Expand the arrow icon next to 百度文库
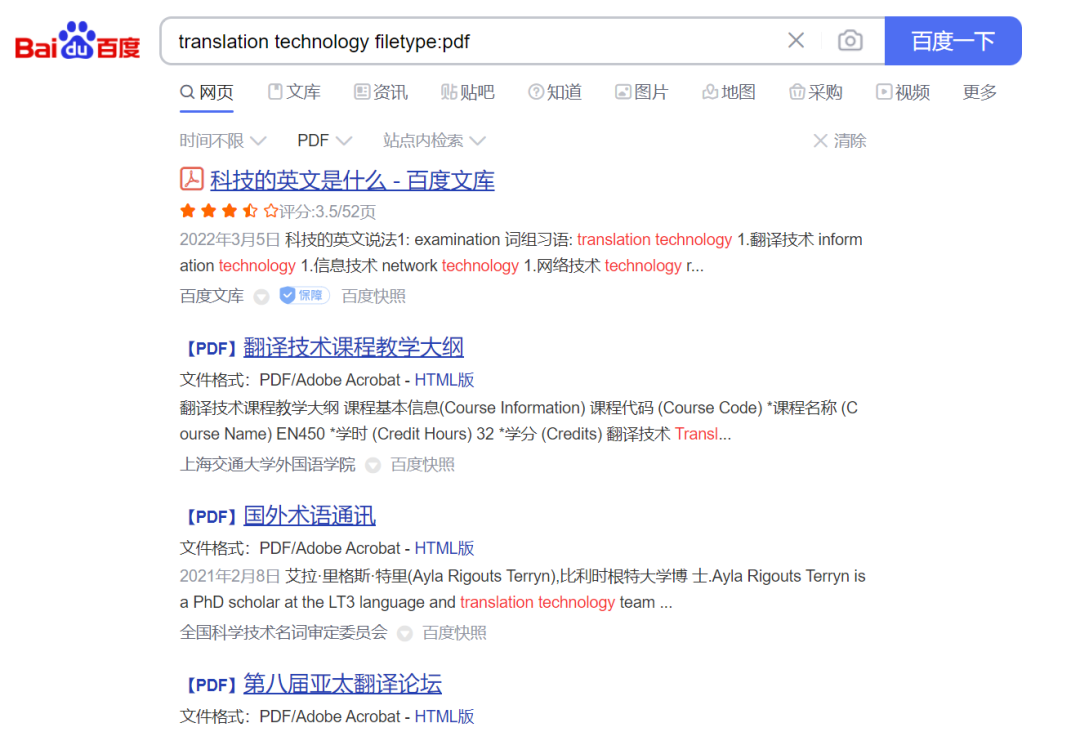 pos(261,297)
